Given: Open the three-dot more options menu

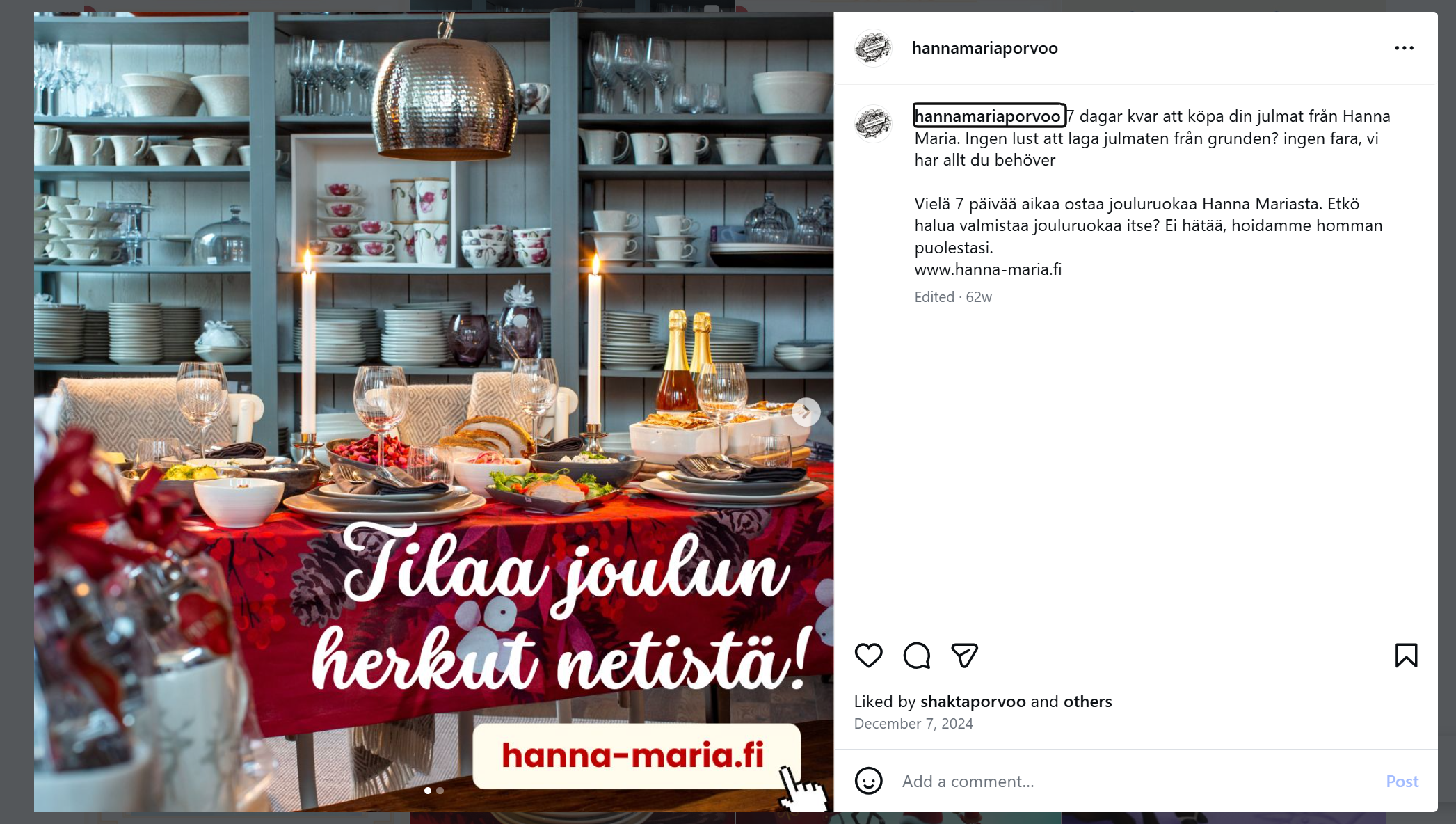Looking at the screenshot, I should [x=1404, y=48].
